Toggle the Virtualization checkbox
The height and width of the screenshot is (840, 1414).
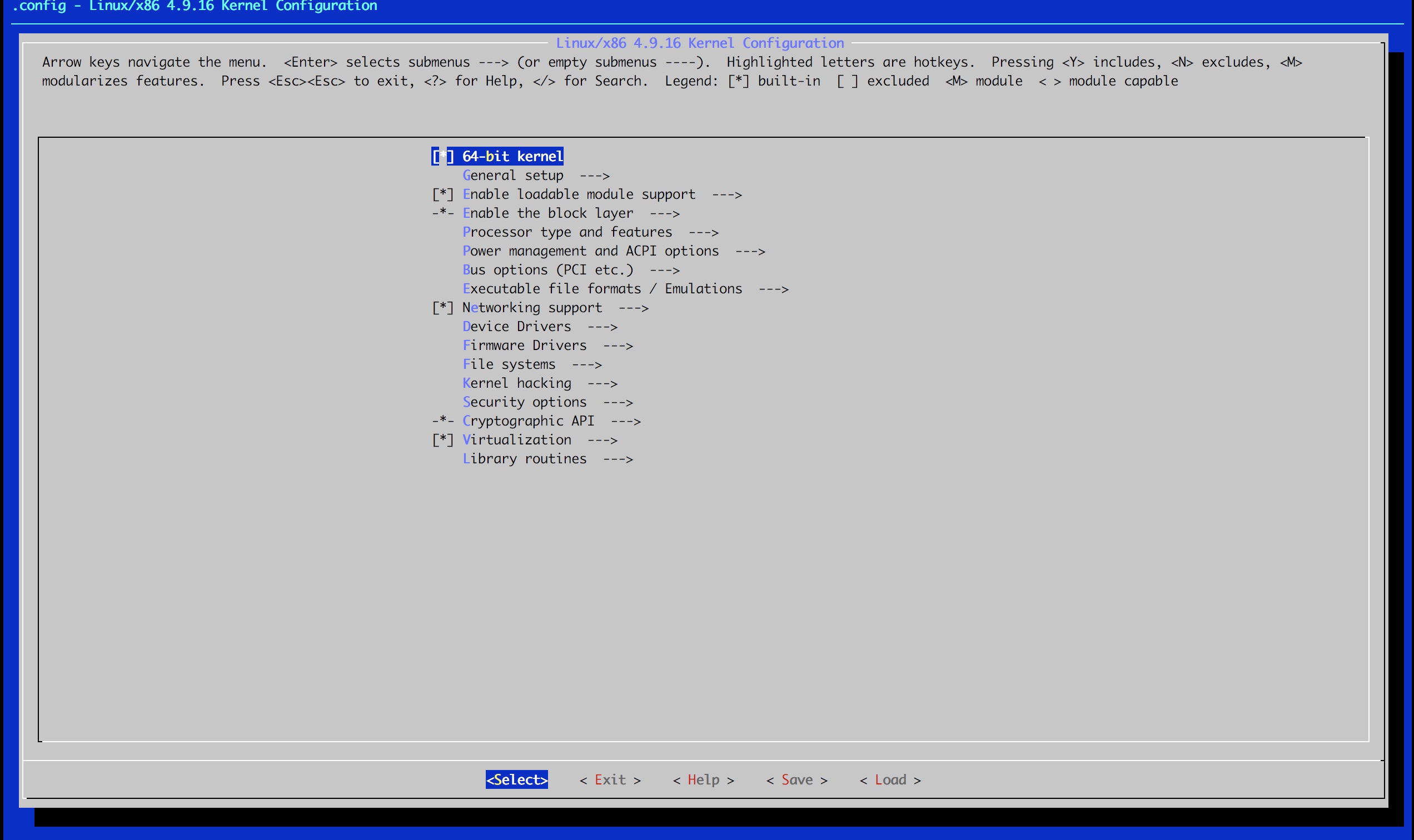point(443,440)
